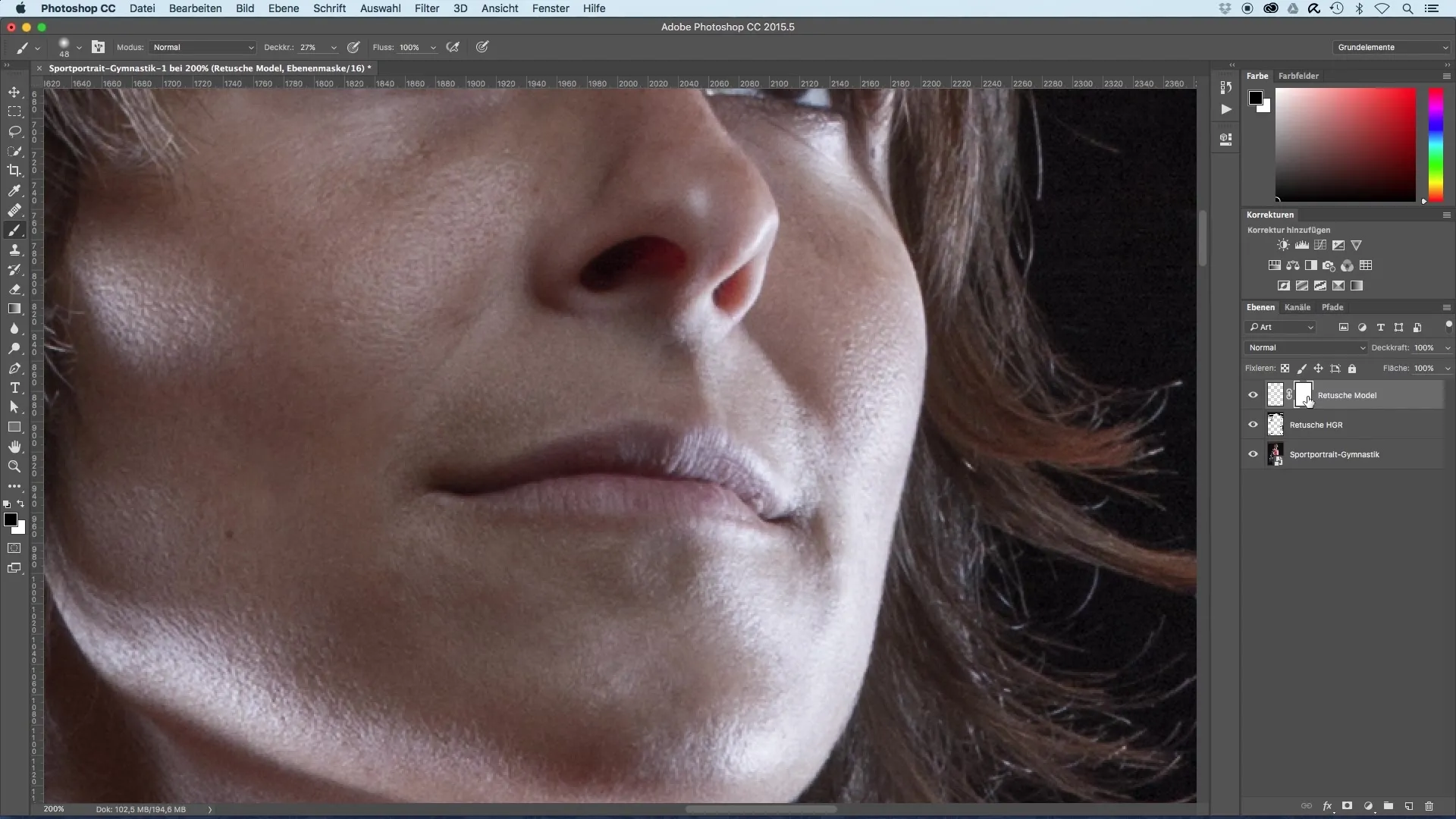1456x819 pixels.
Task: Open the brush preset picker arrow
Action: coord(79,48)
